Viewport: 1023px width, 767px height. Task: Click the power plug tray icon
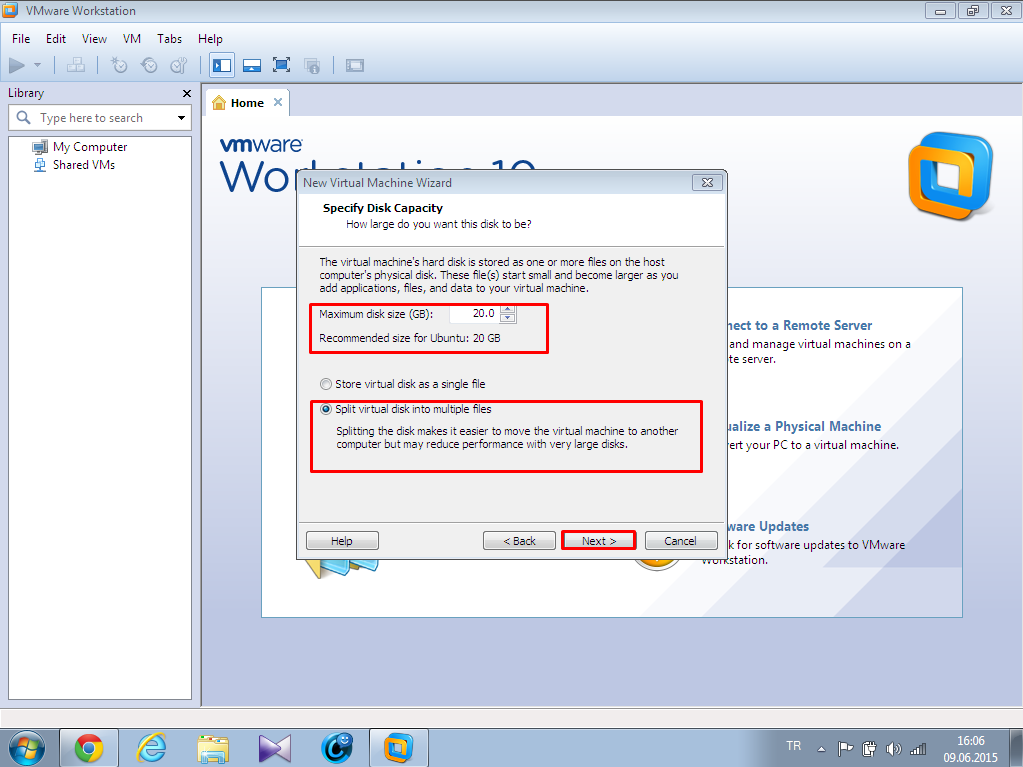point(869,748)
